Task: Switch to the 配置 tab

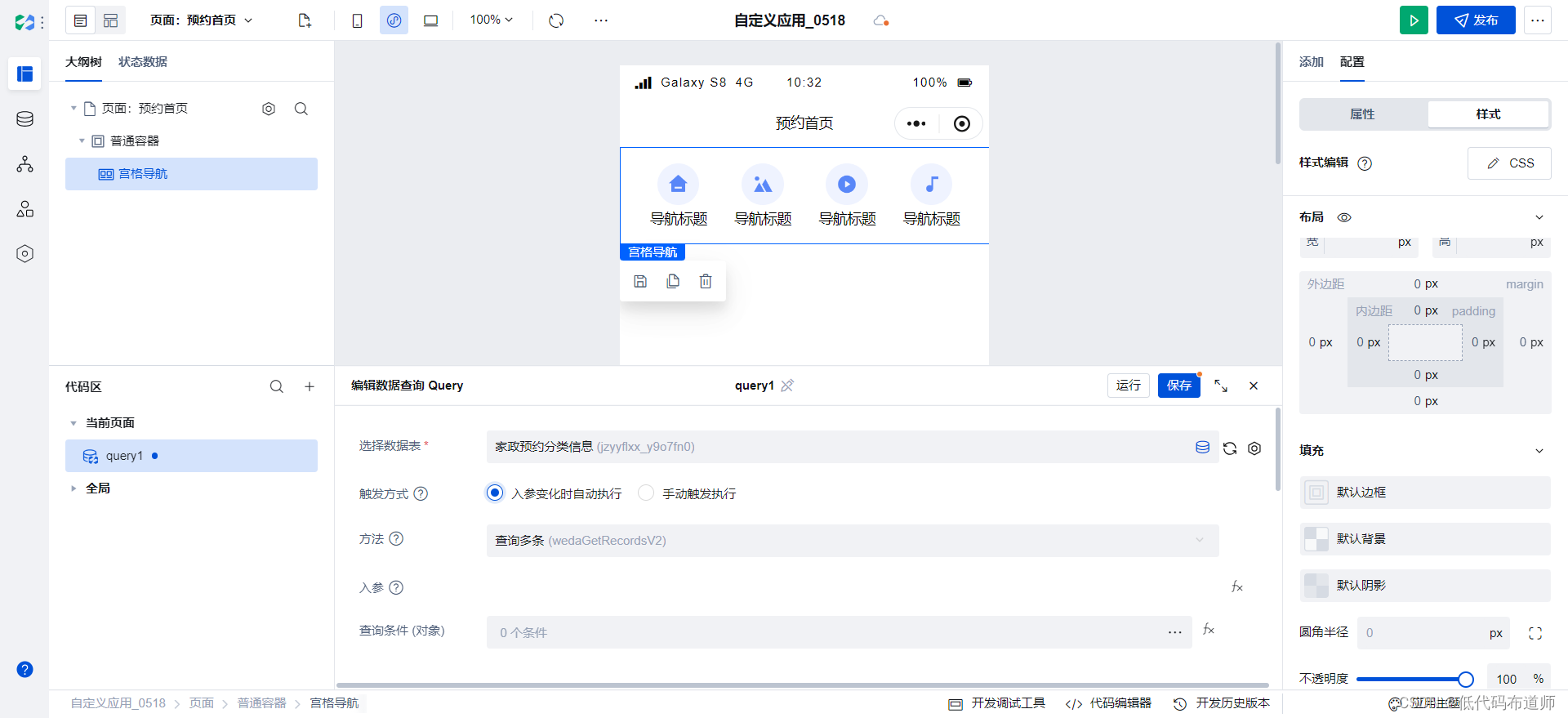Action: tap(1352, 62)
